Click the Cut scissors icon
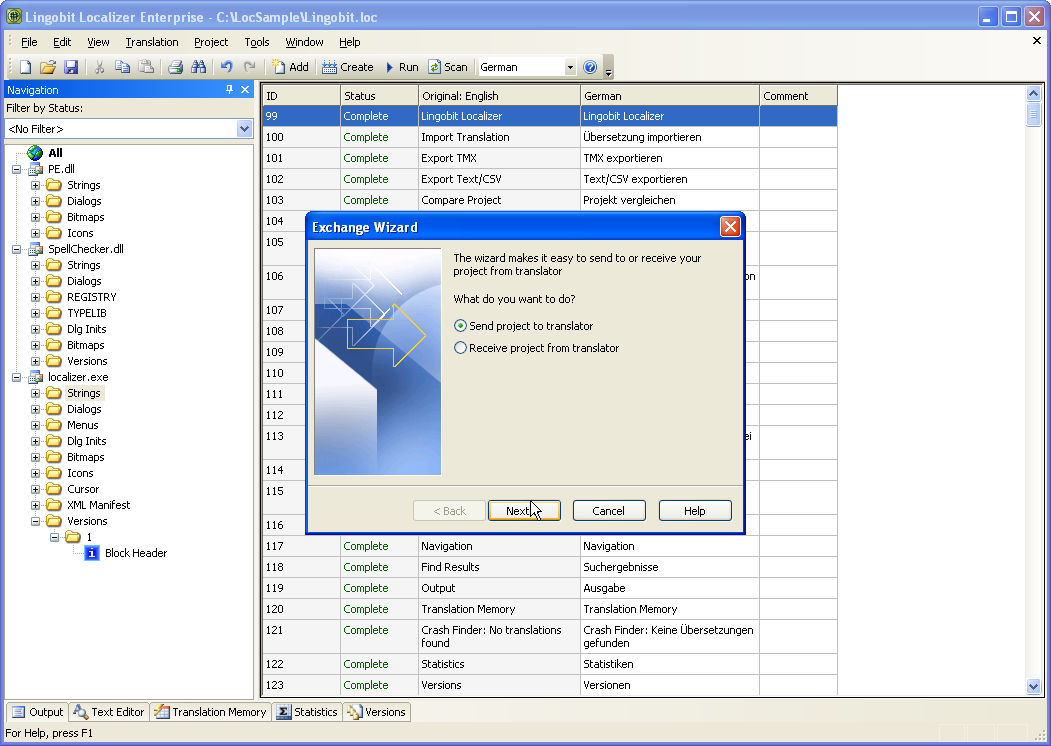The height and width of the screenshot is (746, 1051). tap(99, 67)
